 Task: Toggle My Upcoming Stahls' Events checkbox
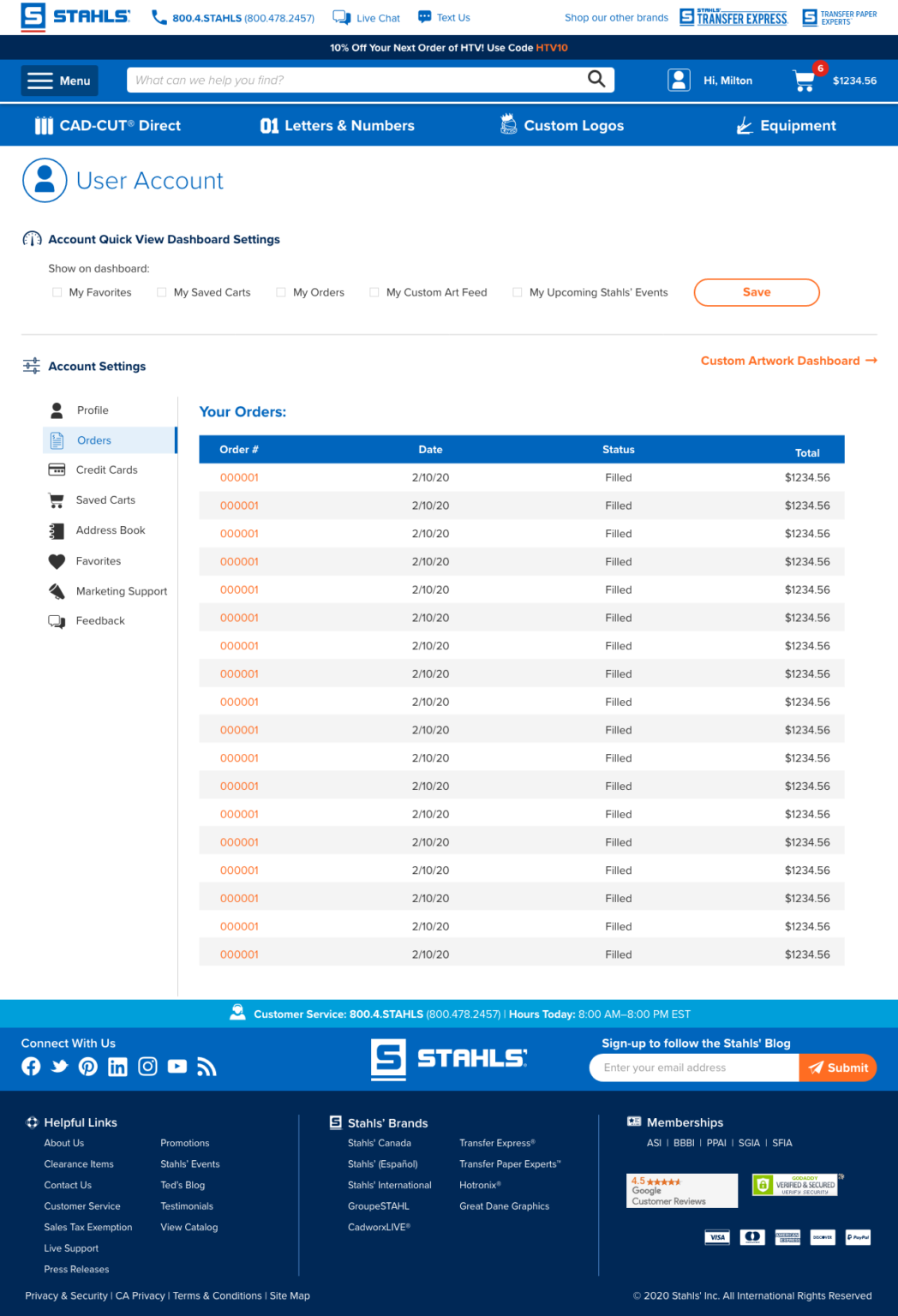pos(518,292)
